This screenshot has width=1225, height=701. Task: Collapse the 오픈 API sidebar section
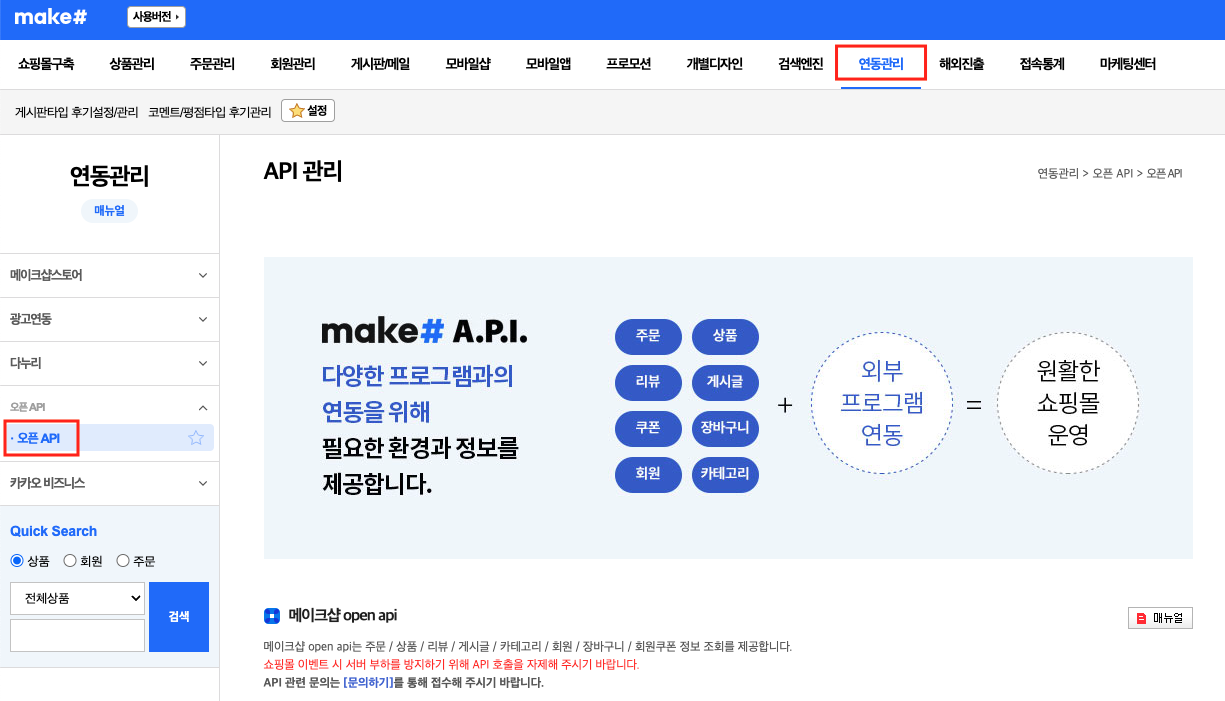point(110,406)
